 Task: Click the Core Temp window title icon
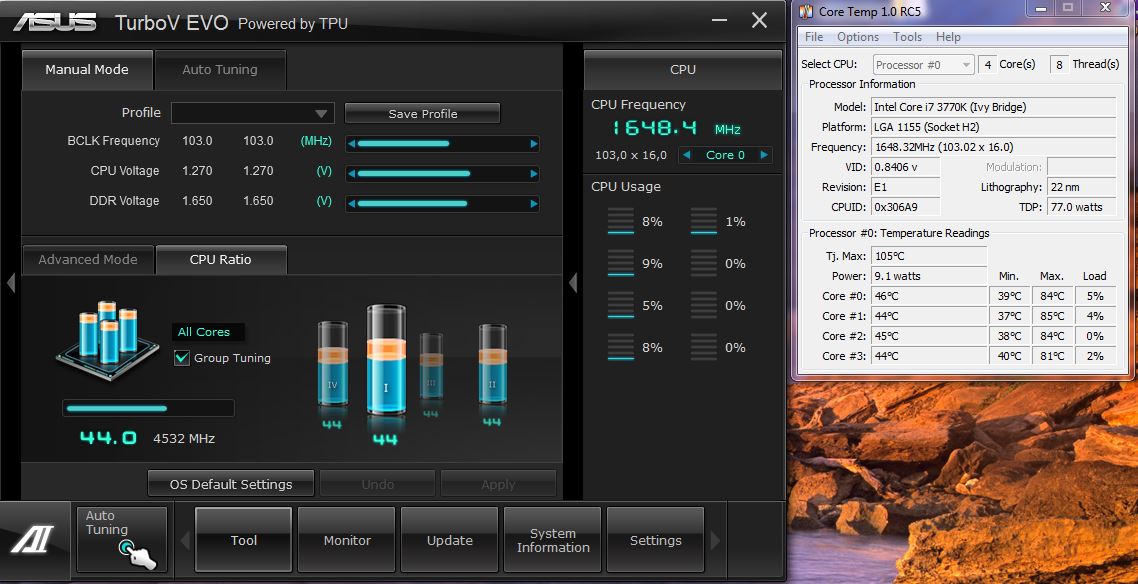coord(806,11)
